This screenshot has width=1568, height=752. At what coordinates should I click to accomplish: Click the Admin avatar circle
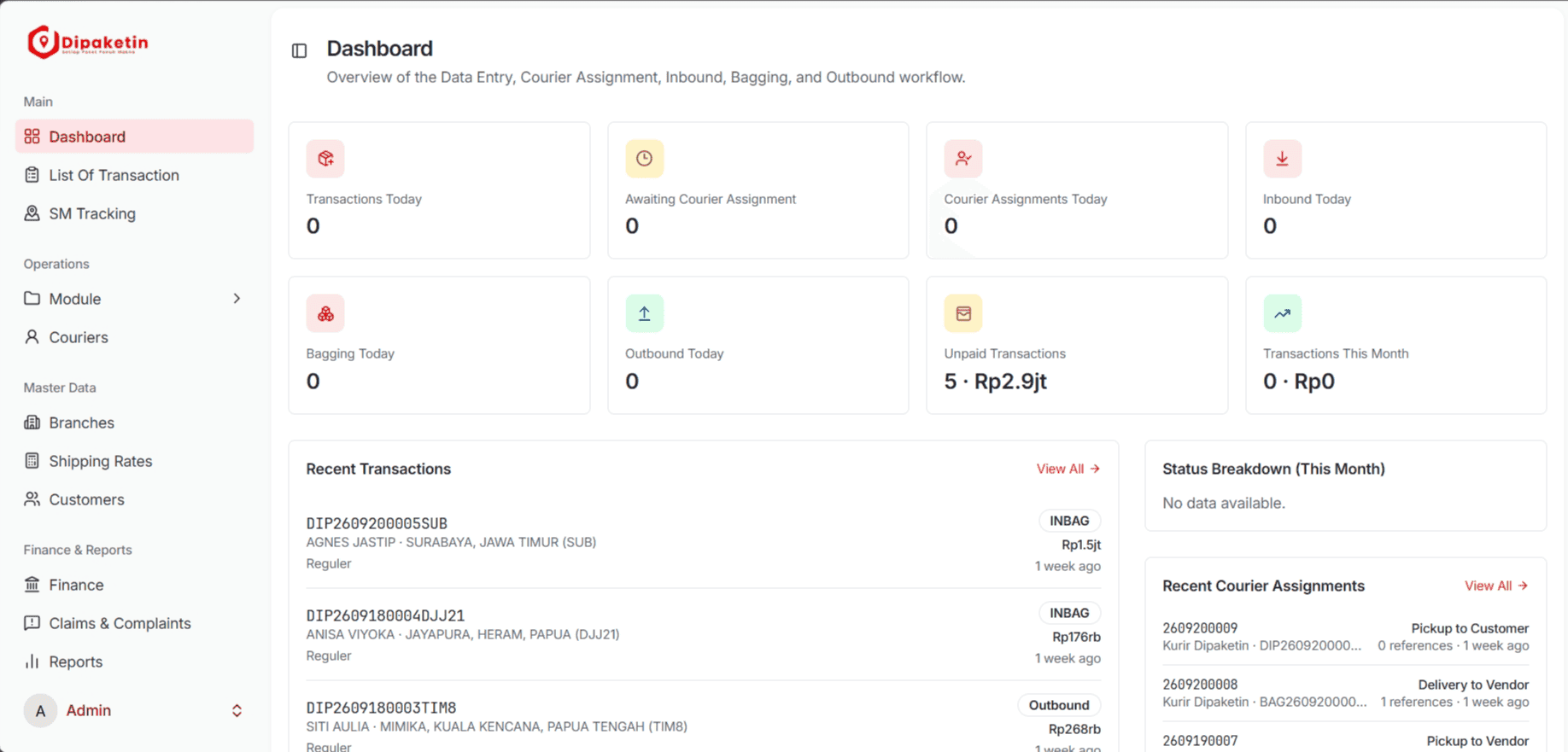click(40, 710)
